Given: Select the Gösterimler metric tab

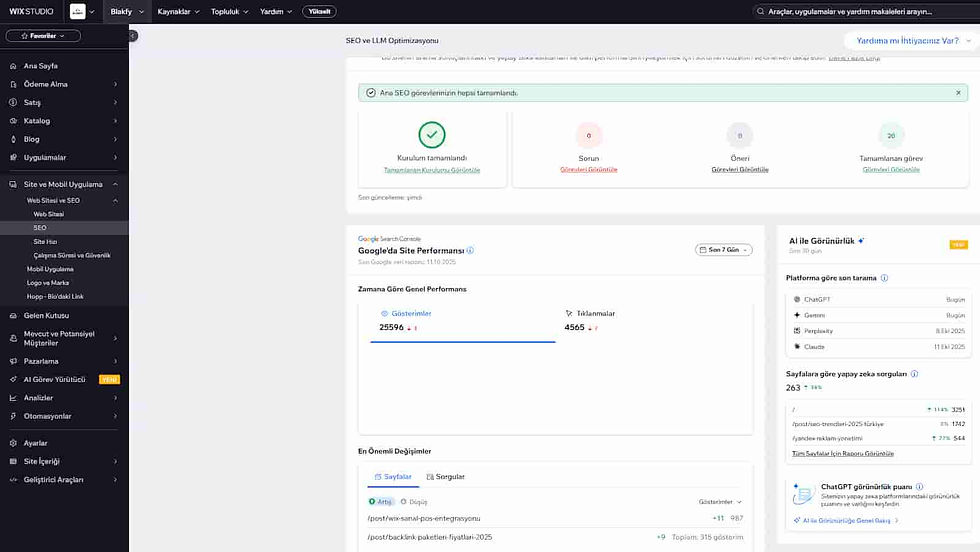Looking at the screenshot, I should [462, 323].
